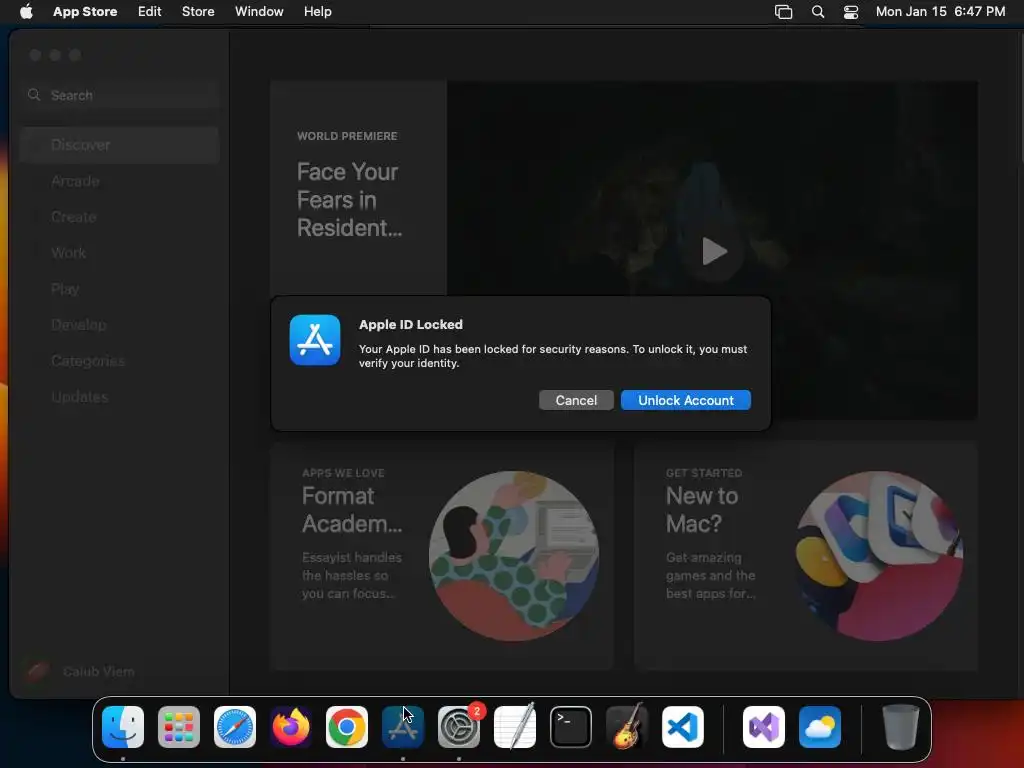Click the window's yellow minimize button
1024x768 pixels.
[x=56, y=55]
